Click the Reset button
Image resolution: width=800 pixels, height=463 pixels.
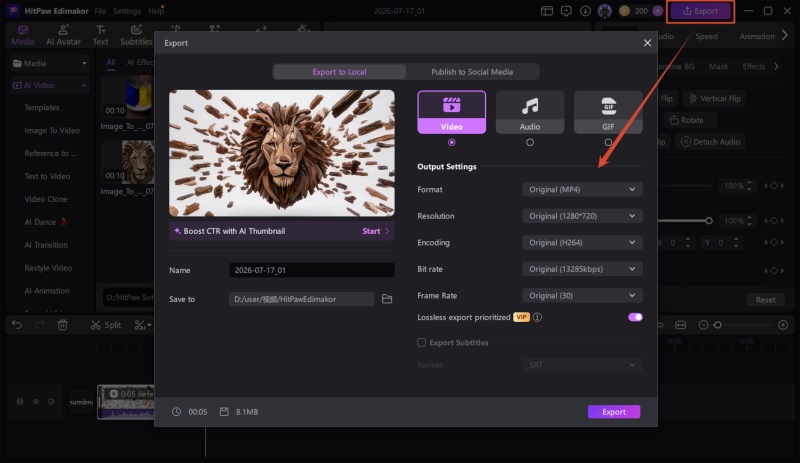coord(765,300)
